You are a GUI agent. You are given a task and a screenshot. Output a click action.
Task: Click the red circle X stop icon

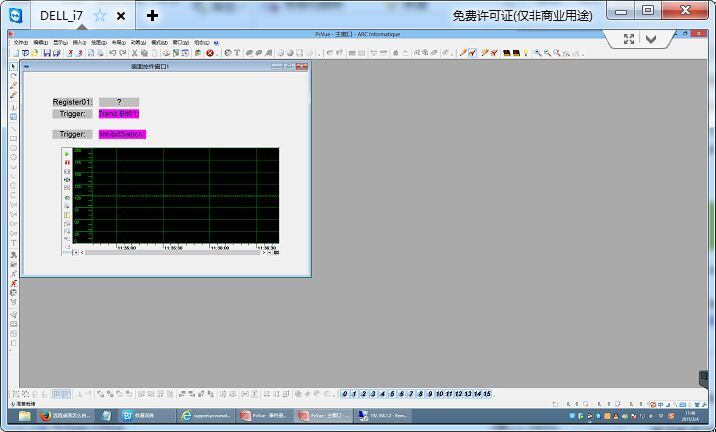pos(210,53)
